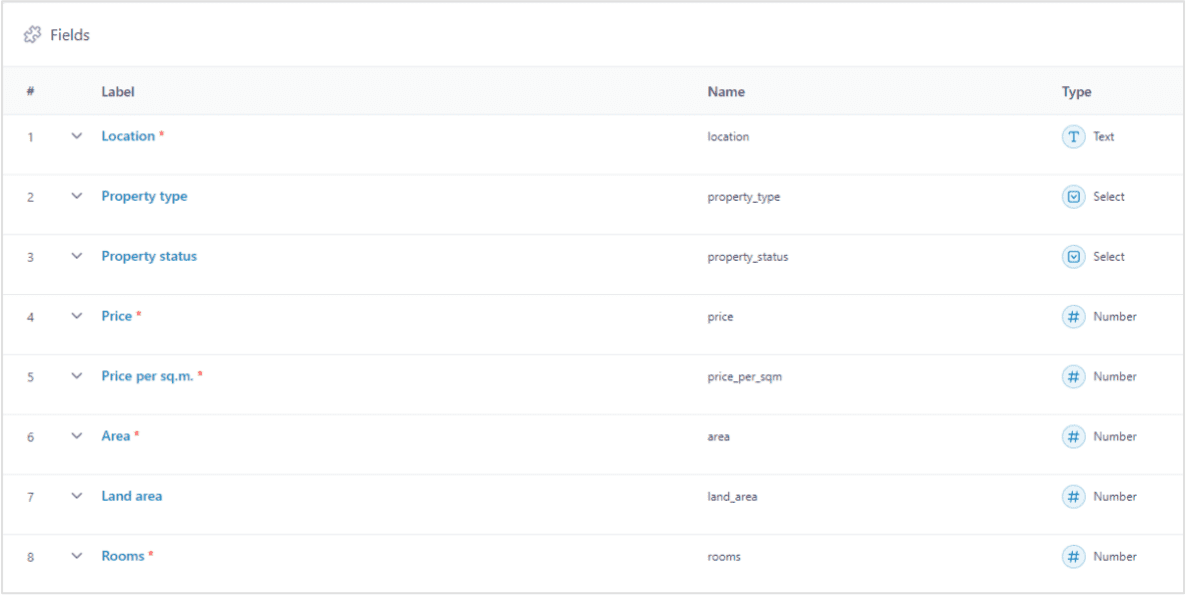
Task: Click the Number type icon for Rooms
Action: pyautogui.click(x=1073, y=557)
